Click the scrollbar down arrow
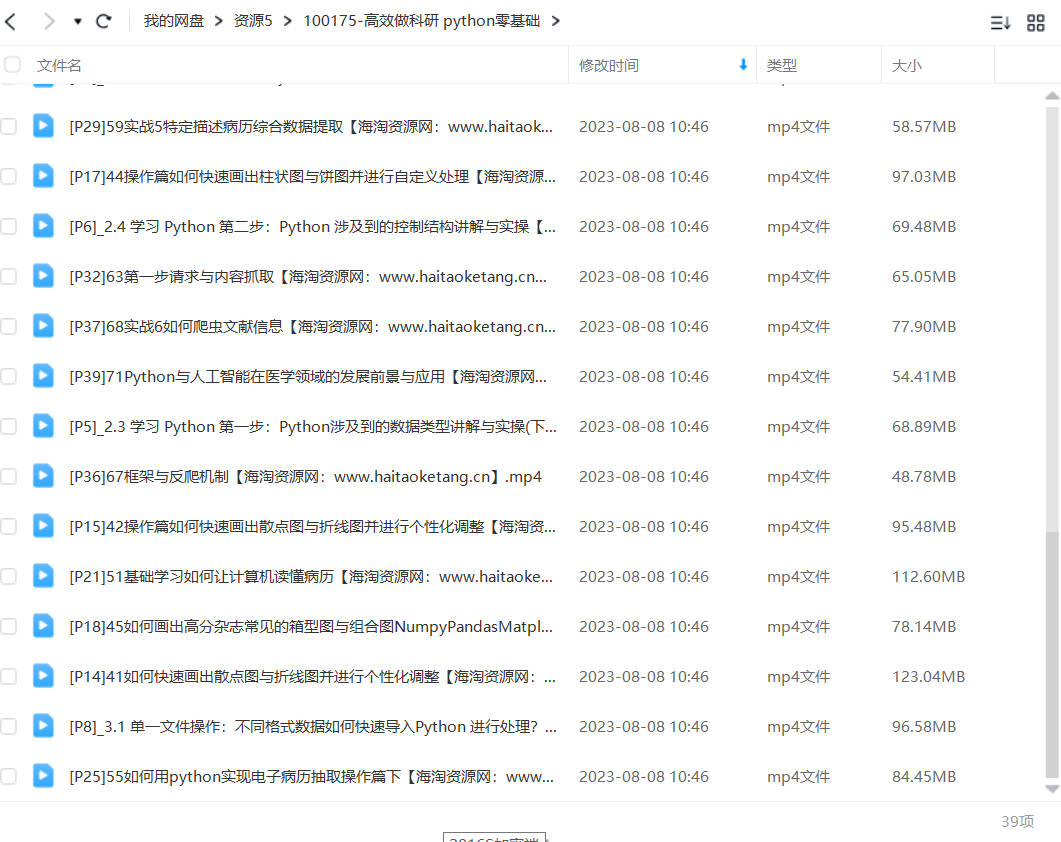 [1052, 789]
